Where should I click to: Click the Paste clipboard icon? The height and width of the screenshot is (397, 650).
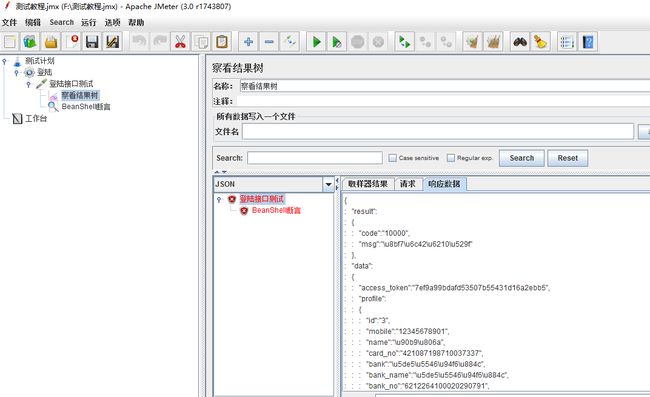pyautogui.click(x=222, y=42)
